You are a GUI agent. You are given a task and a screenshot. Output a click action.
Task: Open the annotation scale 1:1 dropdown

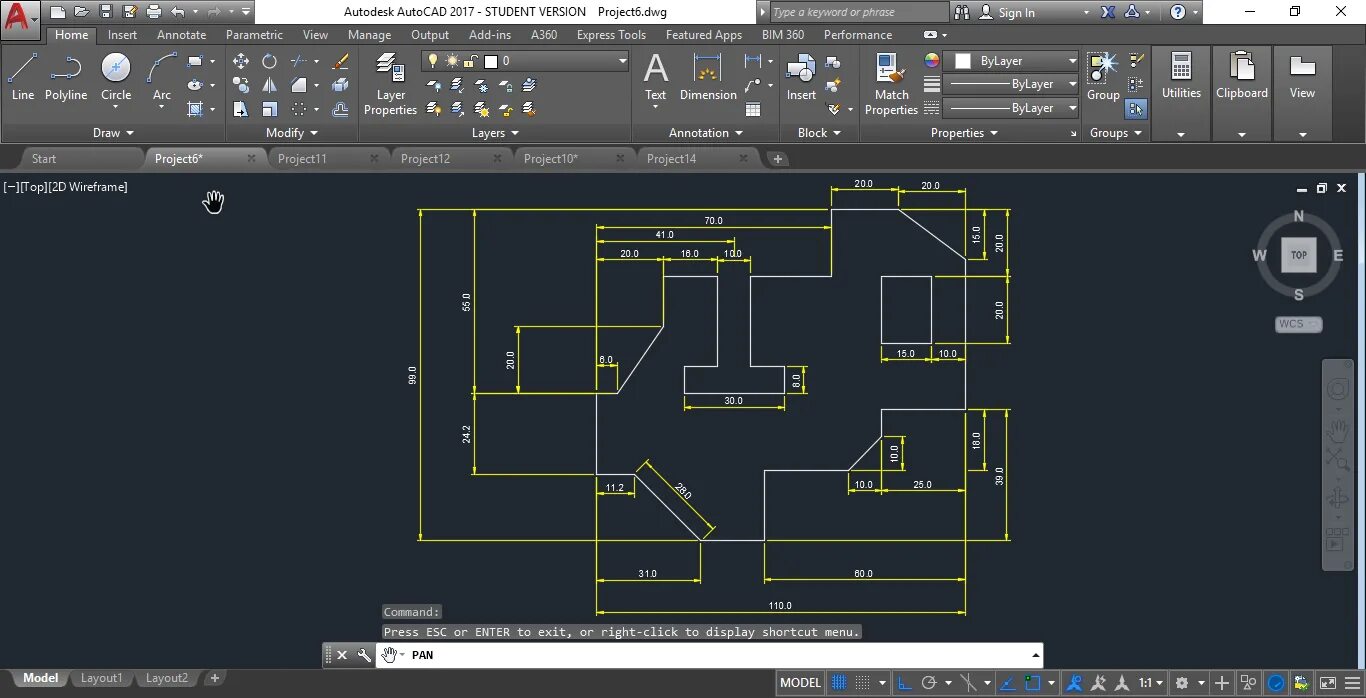pos(1150,683)
